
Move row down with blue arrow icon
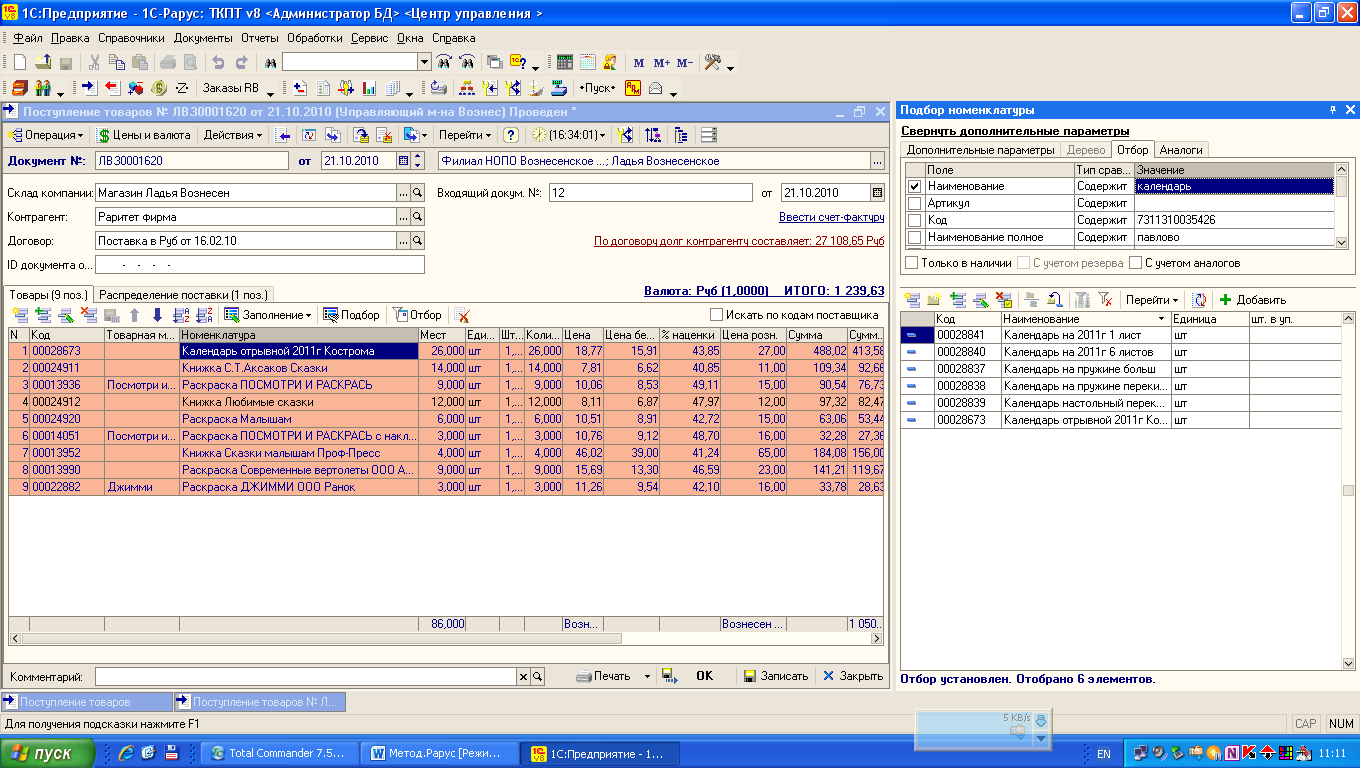click(157, 315)
